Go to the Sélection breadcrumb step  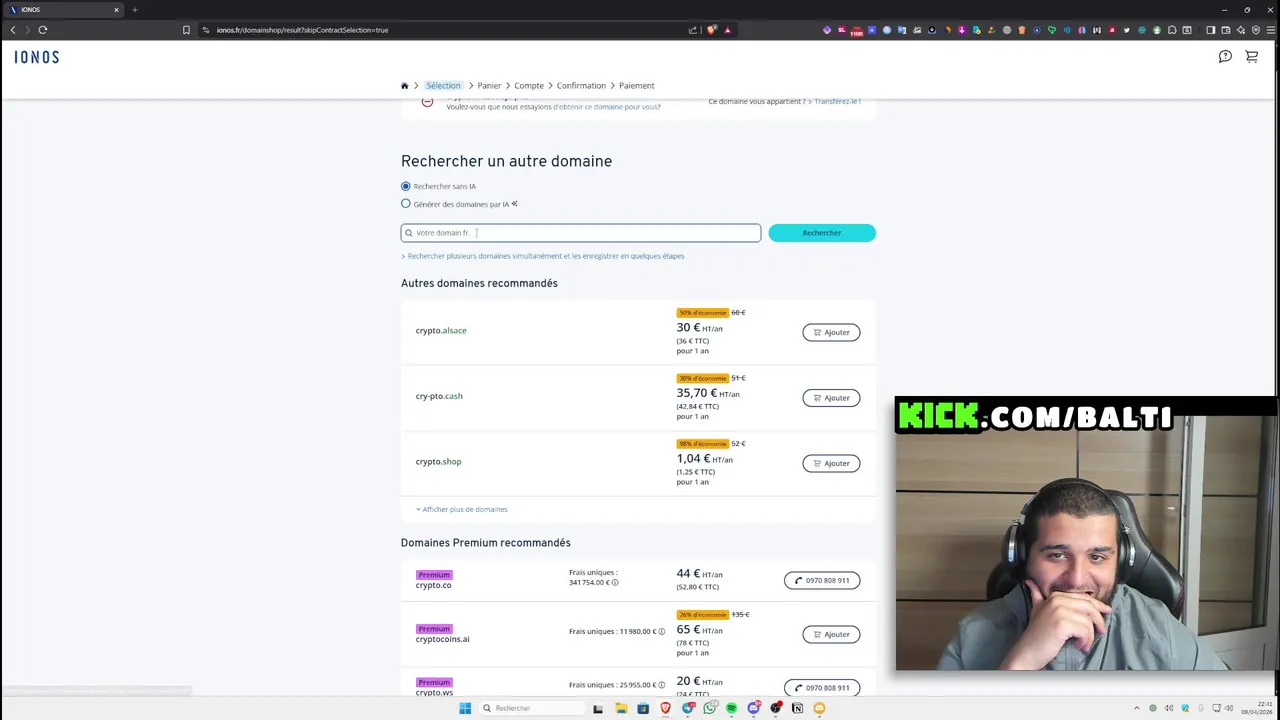[443, 86]
